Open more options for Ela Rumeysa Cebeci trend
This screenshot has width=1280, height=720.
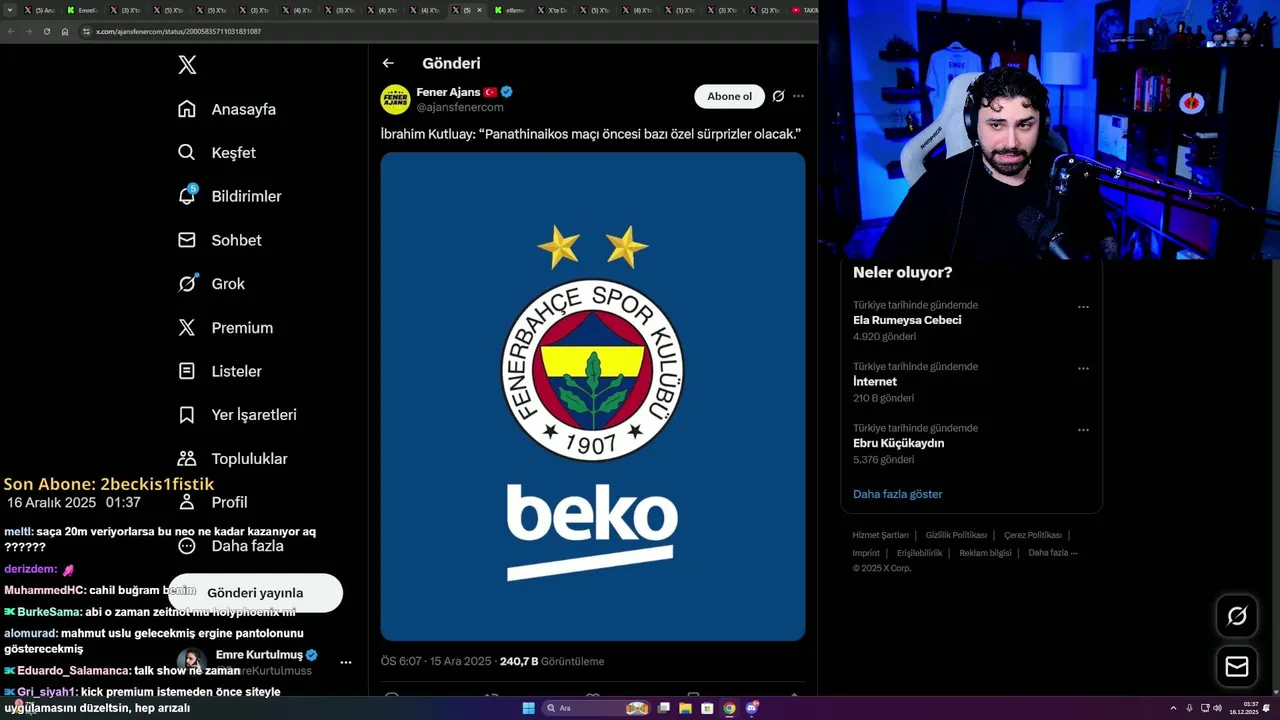(x=1083, y=307)
